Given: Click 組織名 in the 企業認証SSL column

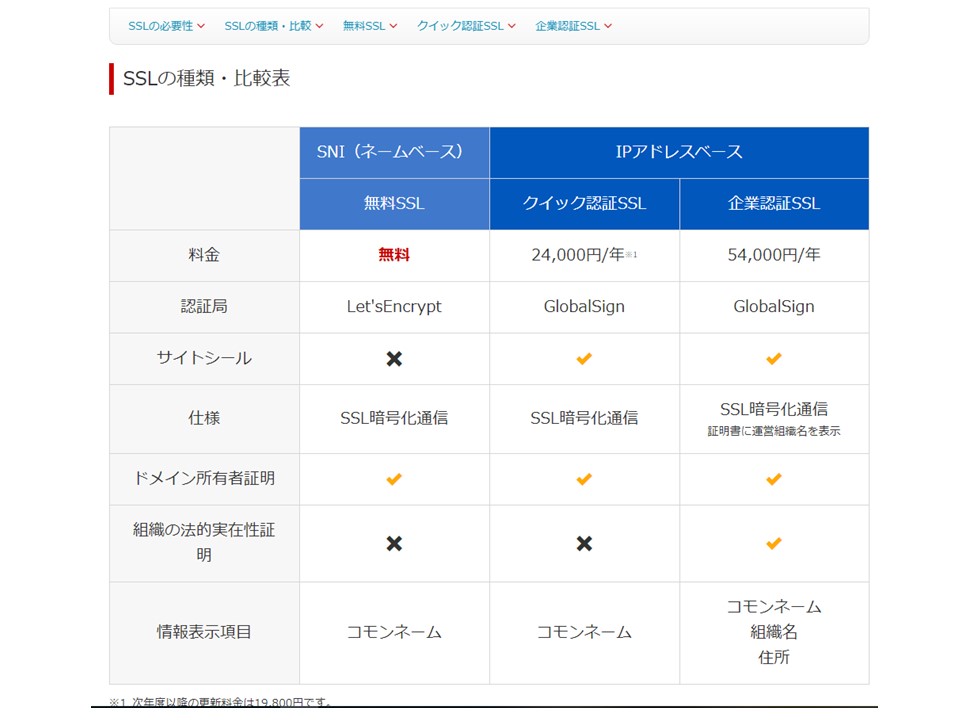Looking at the screenshot, I should pyautogui.click(x=774, y=632).
